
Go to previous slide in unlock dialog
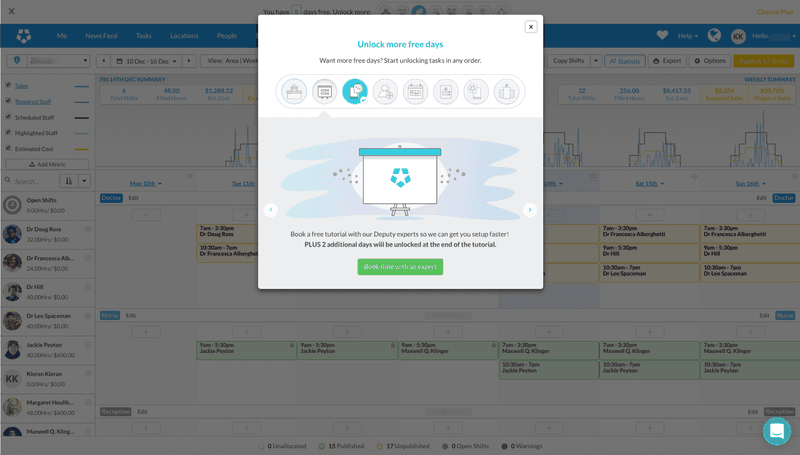[x=271, y=210]
